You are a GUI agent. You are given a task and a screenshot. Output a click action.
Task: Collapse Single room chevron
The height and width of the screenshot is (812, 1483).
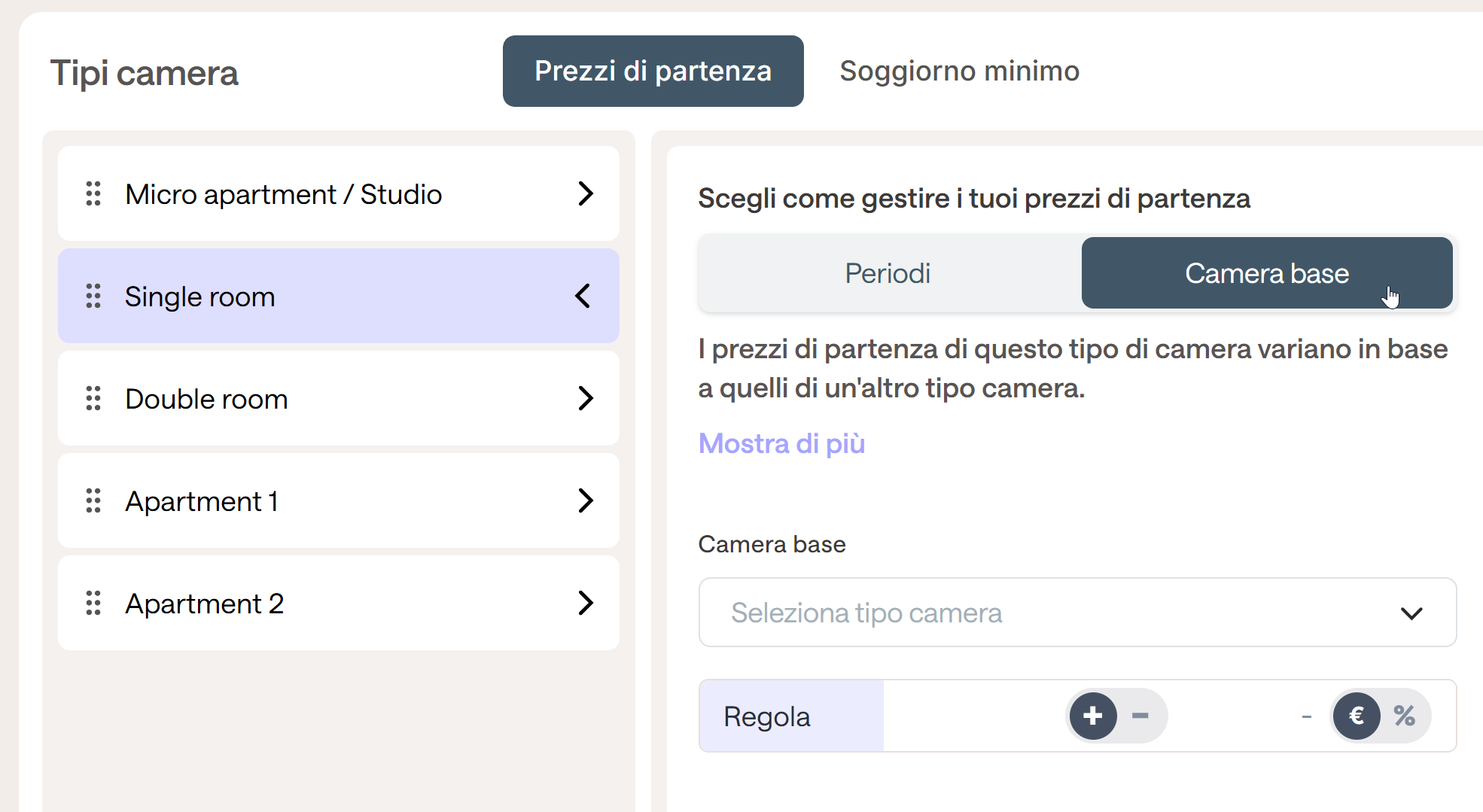pyautogui.click(x=583, y=296)
